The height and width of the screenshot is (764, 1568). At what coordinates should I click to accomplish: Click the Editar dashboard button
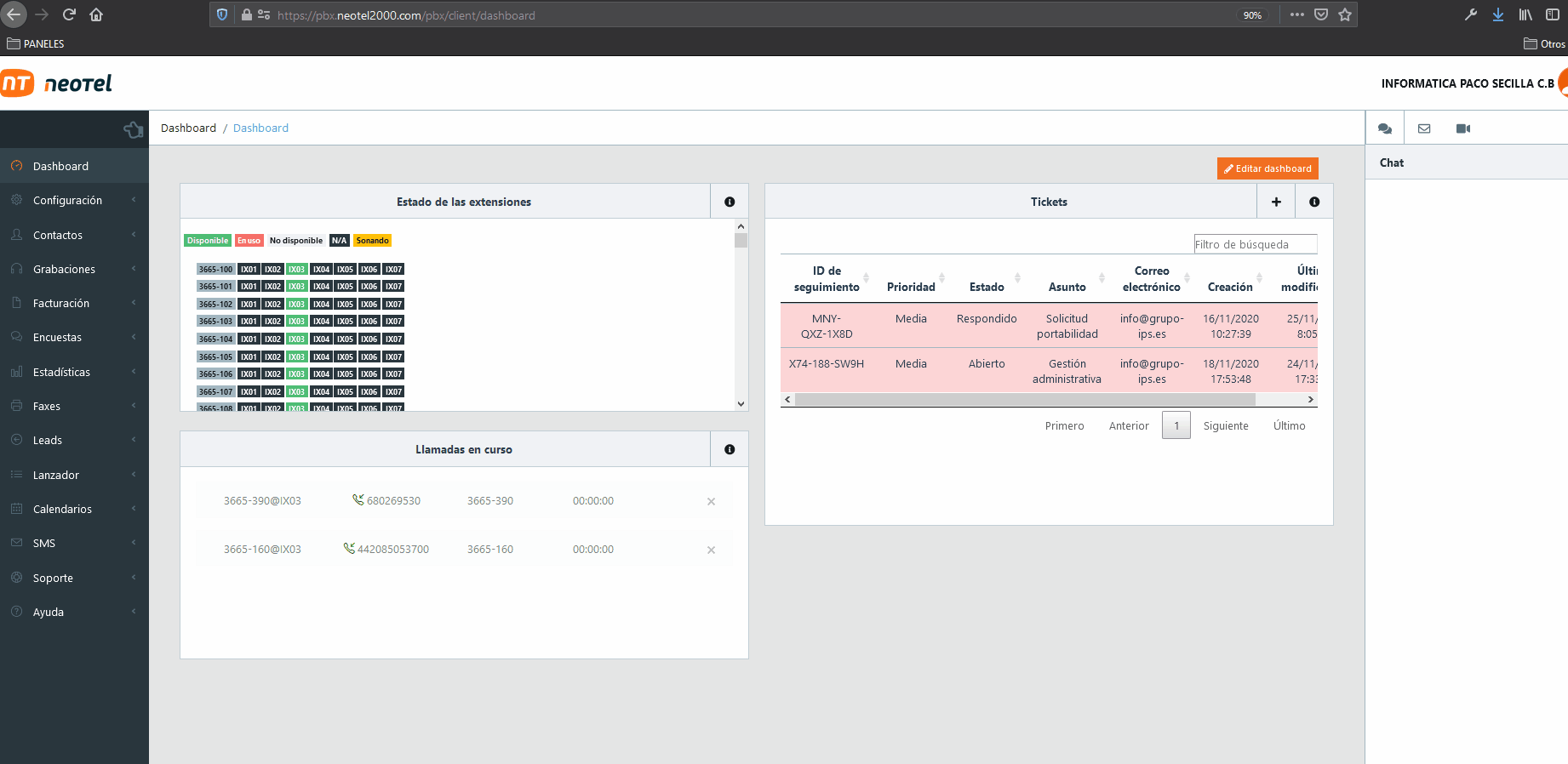[x=1268, y=168]
